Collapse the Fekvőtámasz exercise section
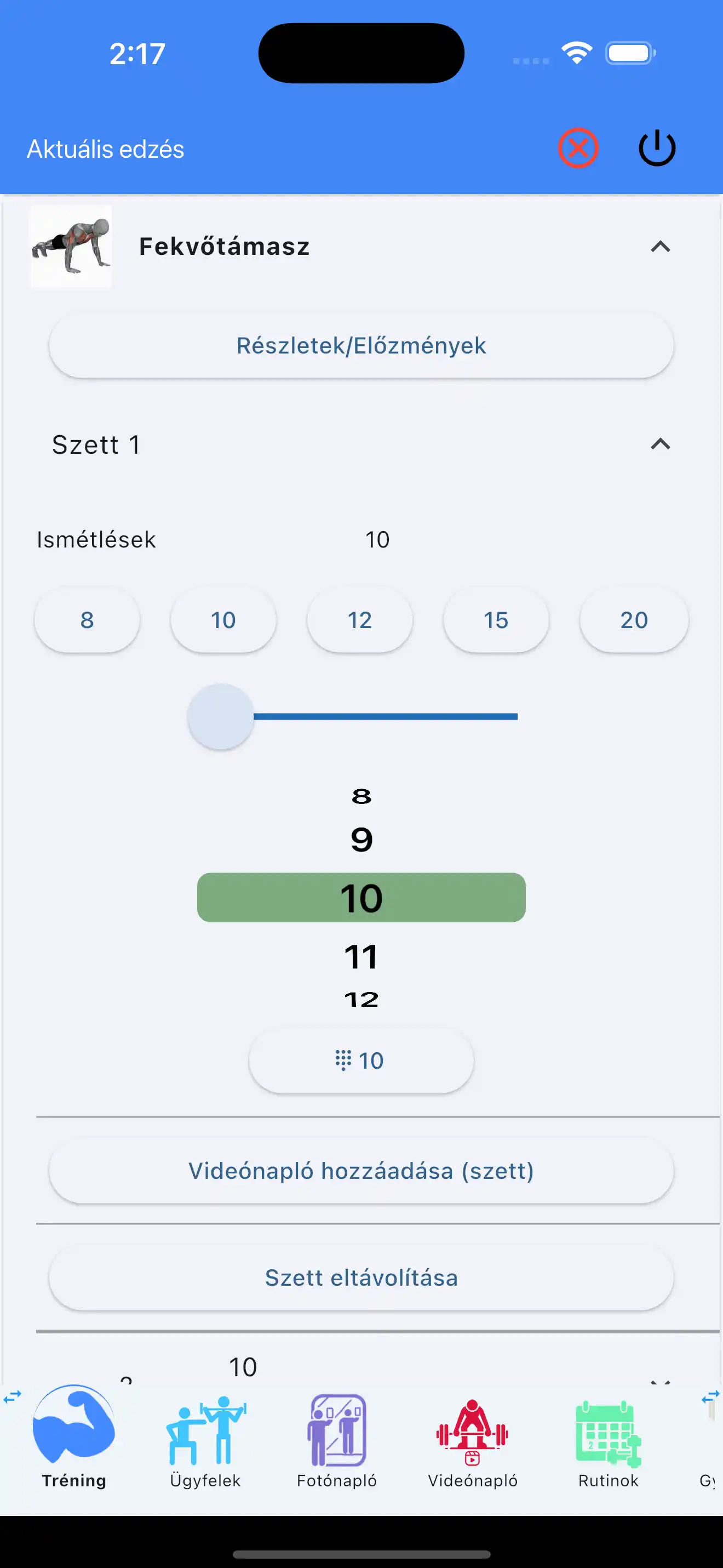723x1568 pixels. point(660,247)
